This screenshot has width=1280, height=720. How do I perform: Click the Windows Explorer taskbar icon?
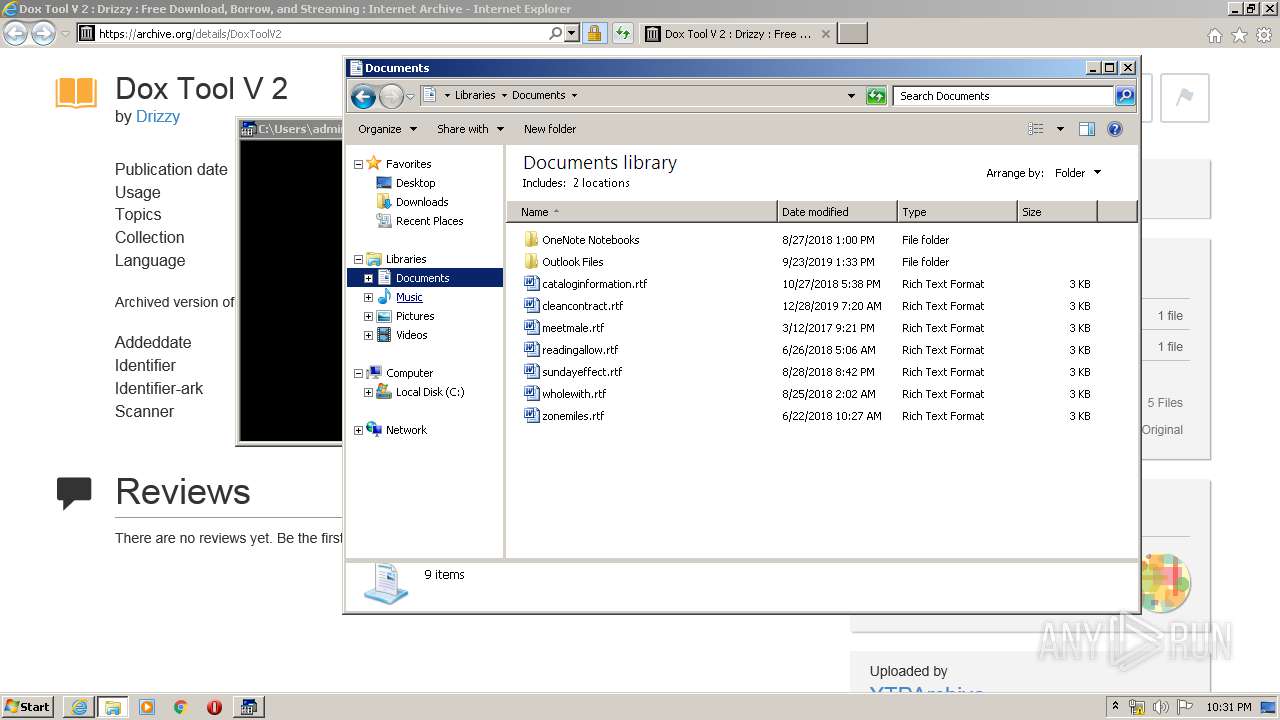[x=112, y=707]
